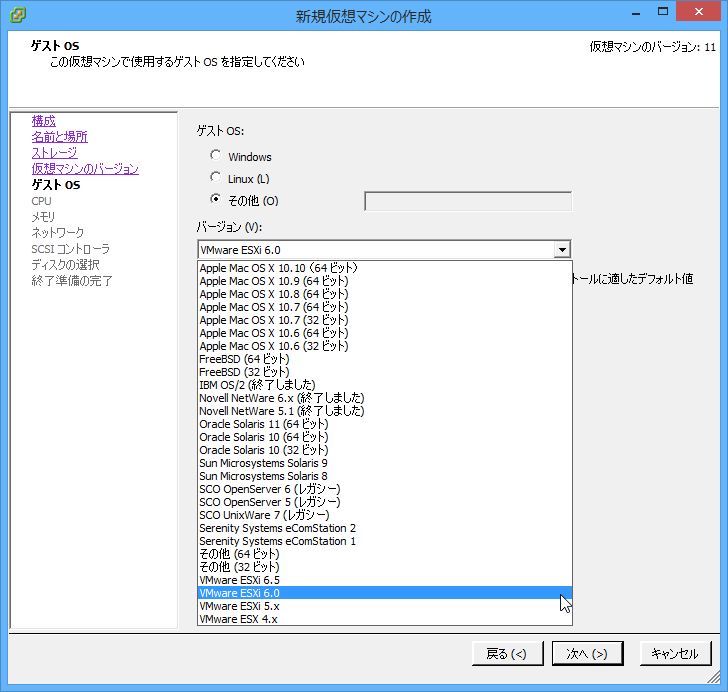This screenshot has height=692, width=728.
Task: Select Sun Microsystems Solaris 9
Action: pos(384,463)
